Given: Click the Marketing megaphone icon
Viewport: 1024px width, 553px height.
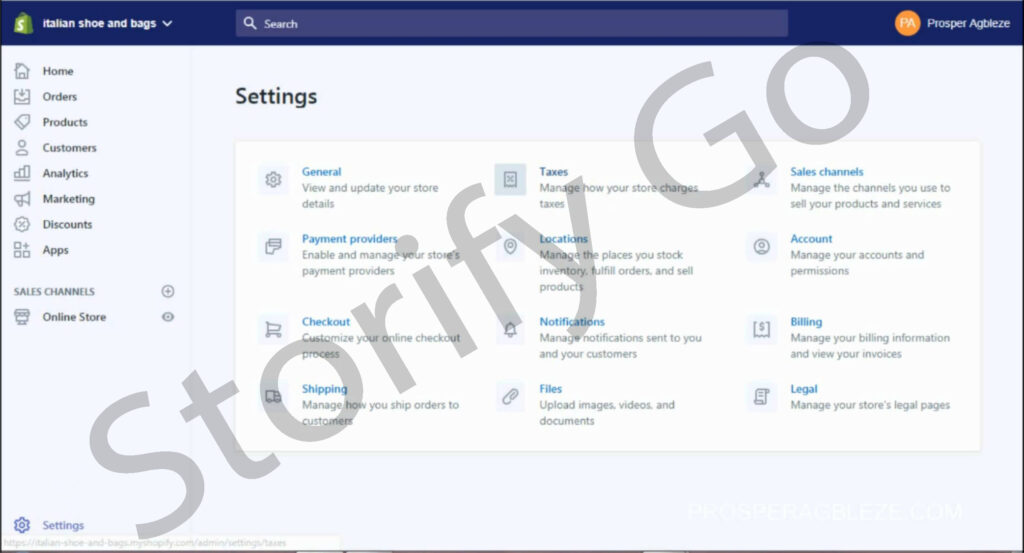Looking at the screenshot, I should [22, 198].
